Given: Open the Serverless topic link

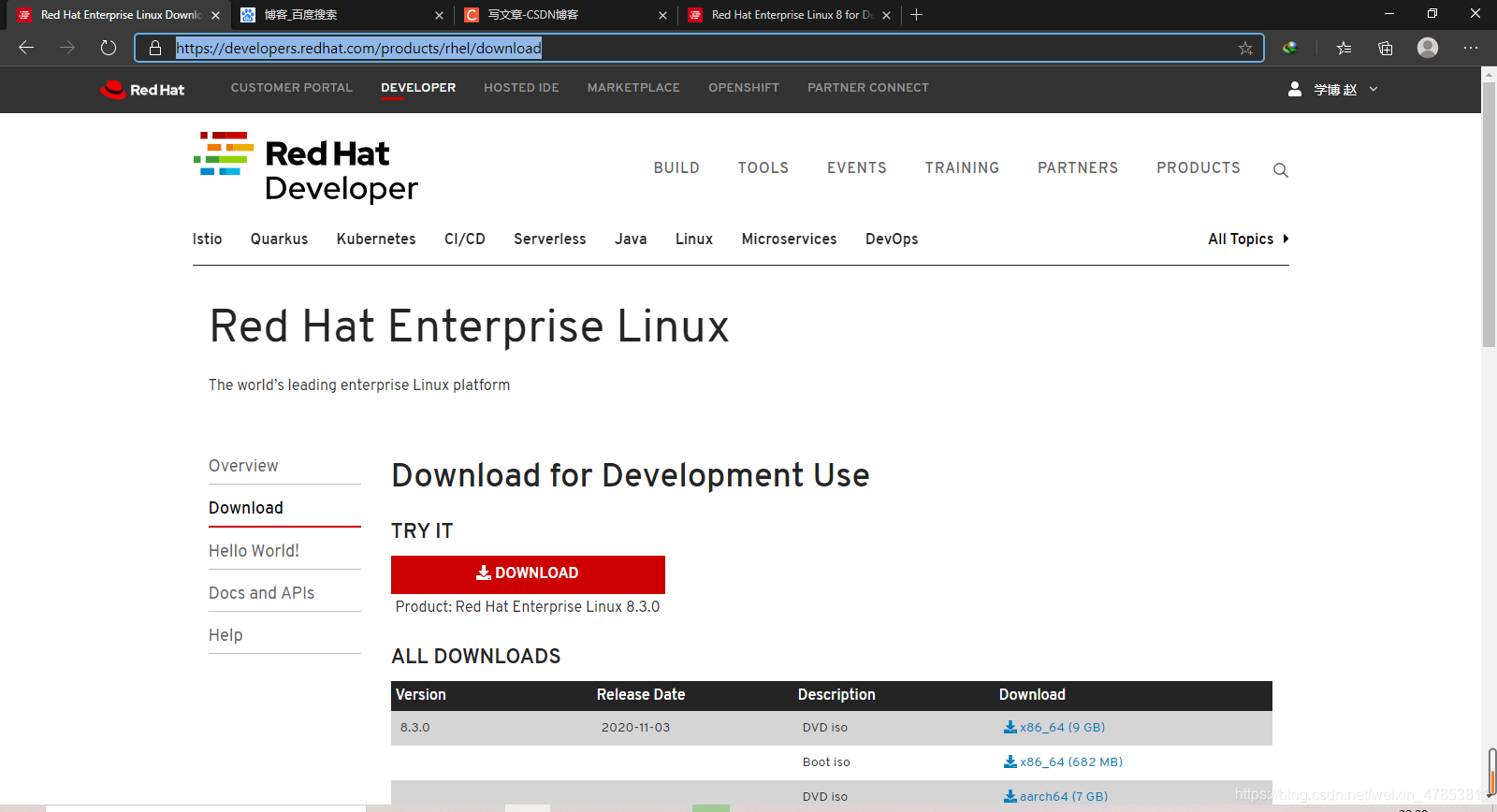Looking at the screenshot, I should (550, 239).
